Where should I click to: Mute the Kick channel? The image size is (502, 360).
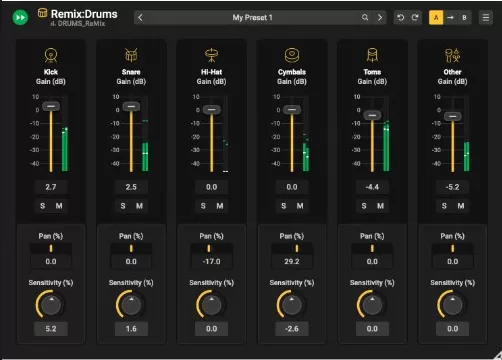pyautogui.click(x=59, y=206)
